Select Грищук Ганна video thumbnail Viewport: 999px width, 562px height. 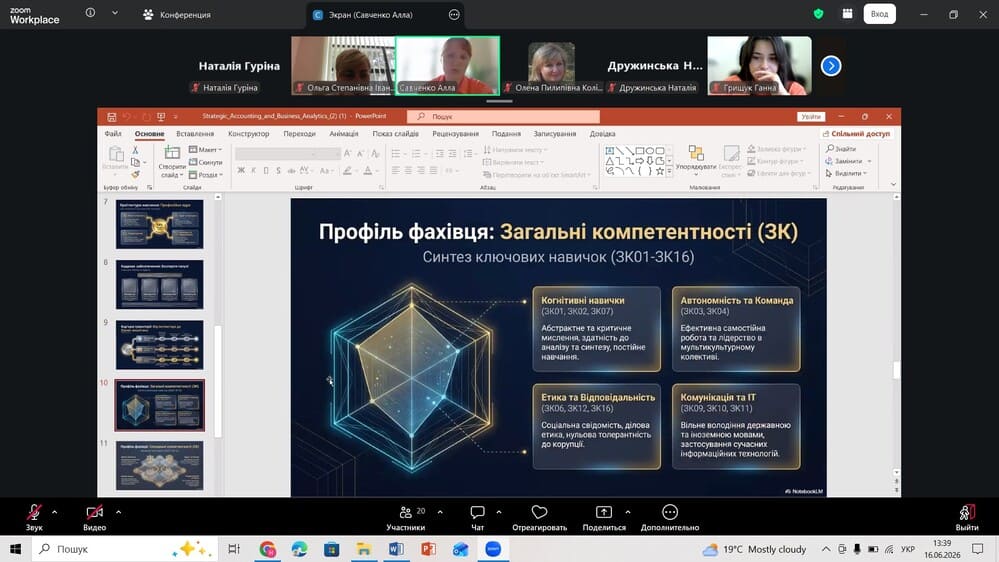click(x=759, y=66)
